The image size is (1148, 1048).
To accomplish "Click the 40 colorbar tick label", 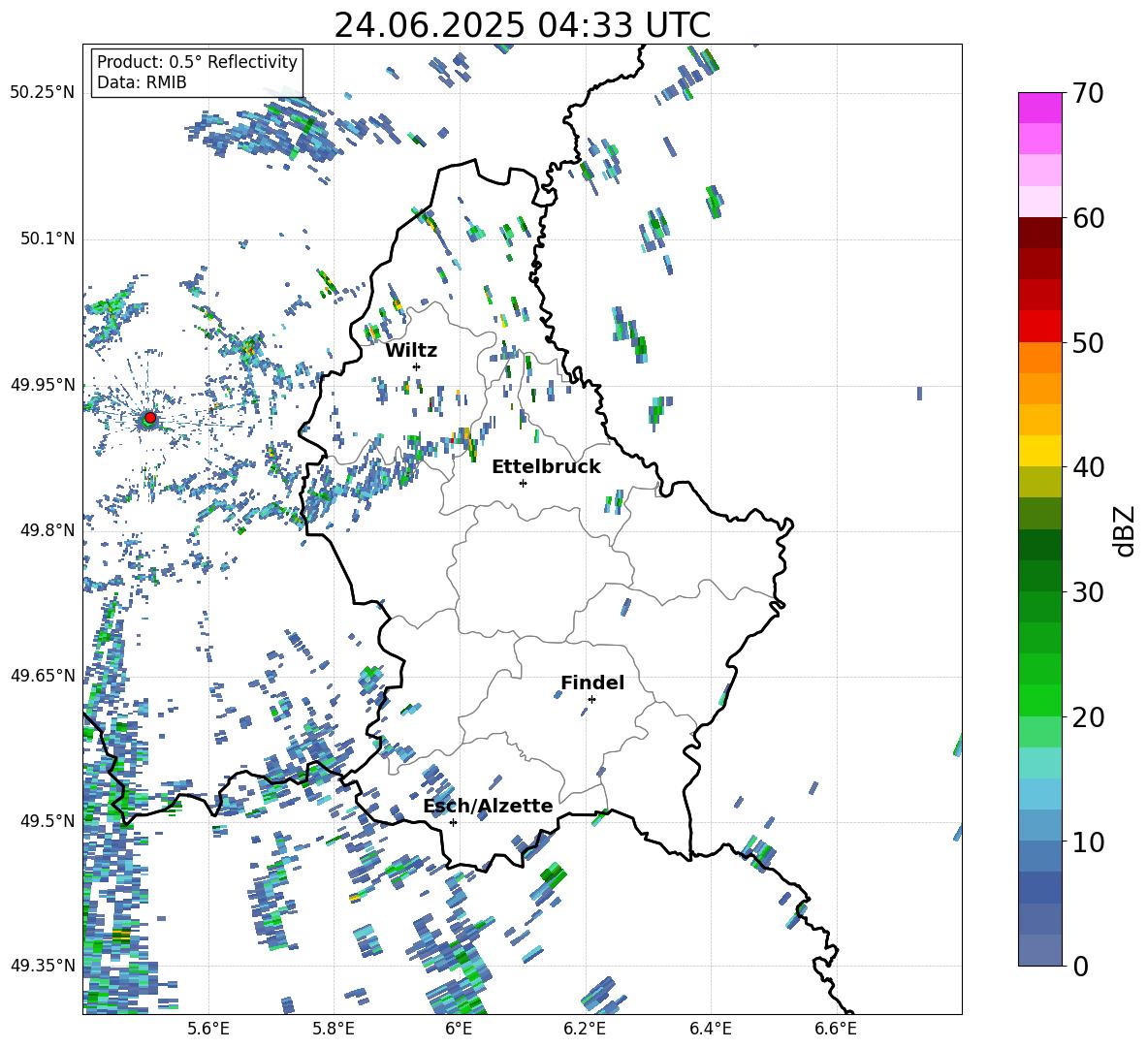I will [1088, 467].
